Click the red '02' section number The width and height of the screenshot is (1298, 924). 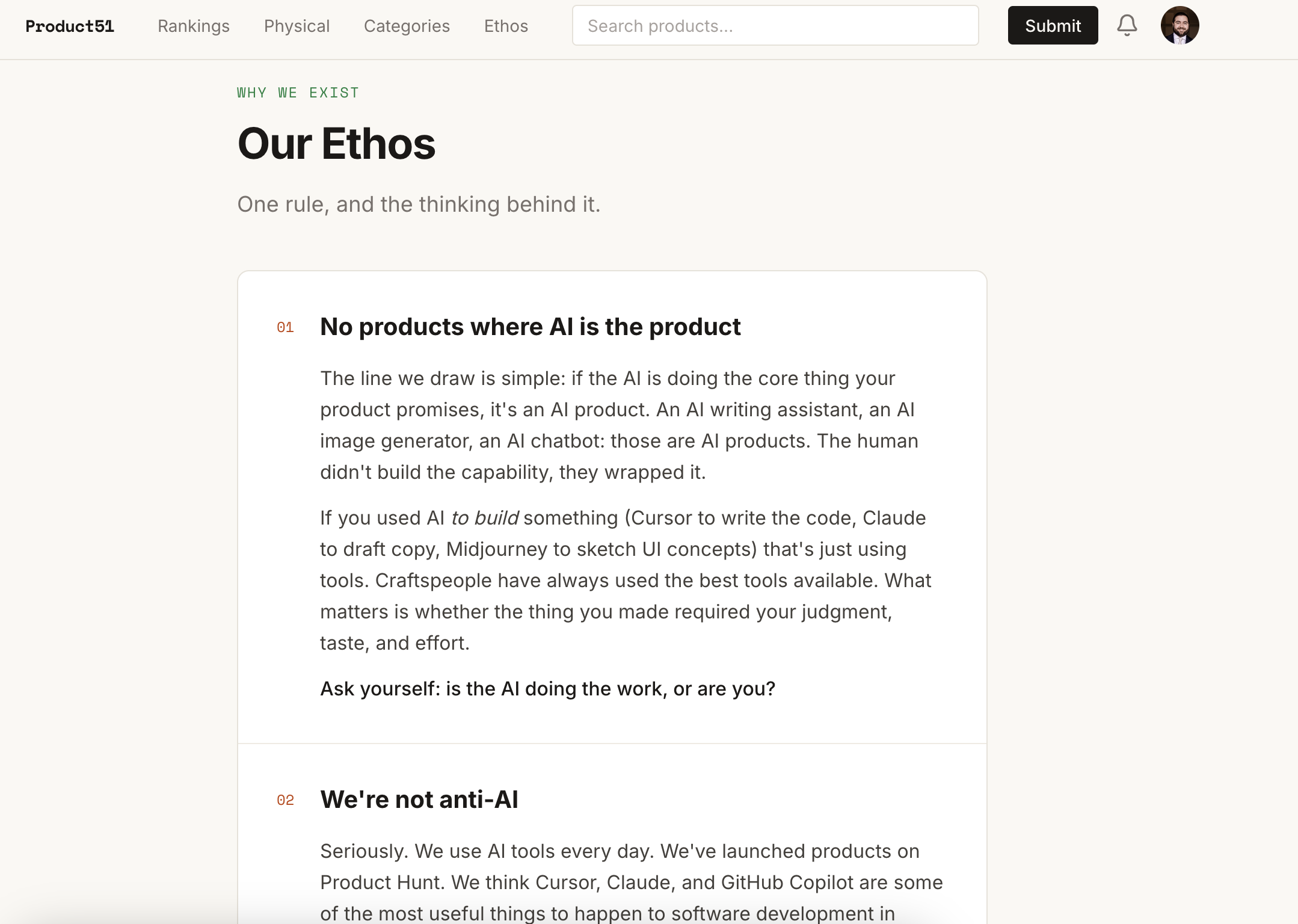pyautogui.click(x=285, y=800)
